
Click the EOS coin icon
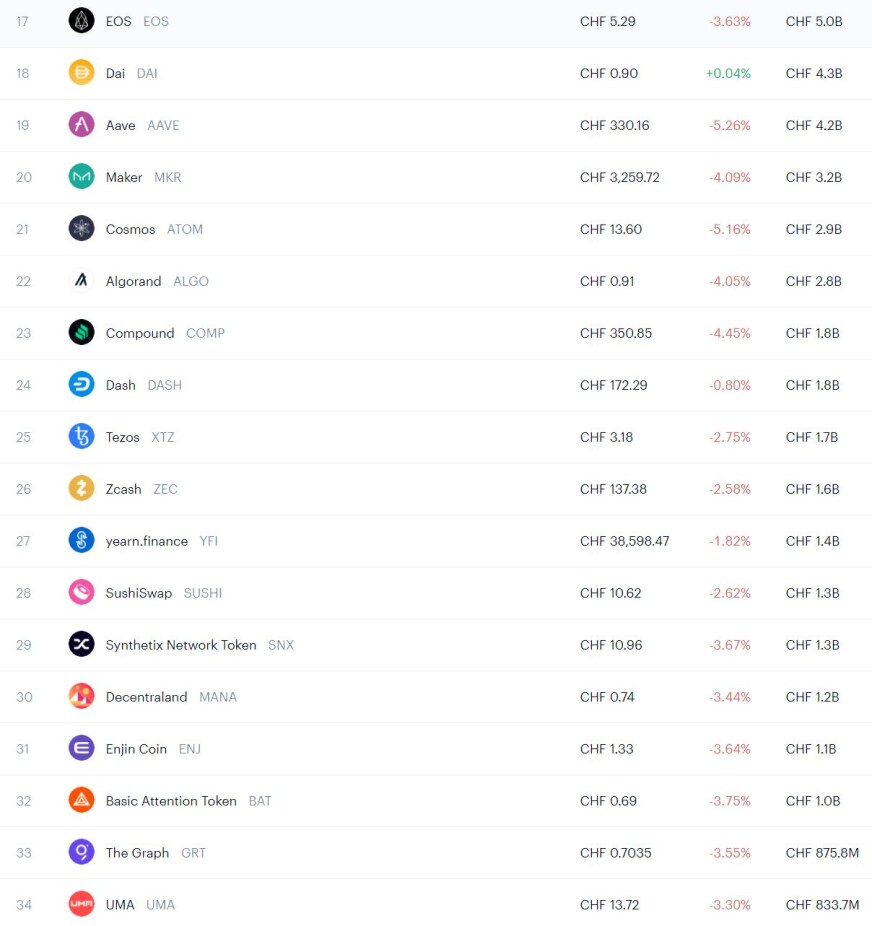click(x=81, y=21)
